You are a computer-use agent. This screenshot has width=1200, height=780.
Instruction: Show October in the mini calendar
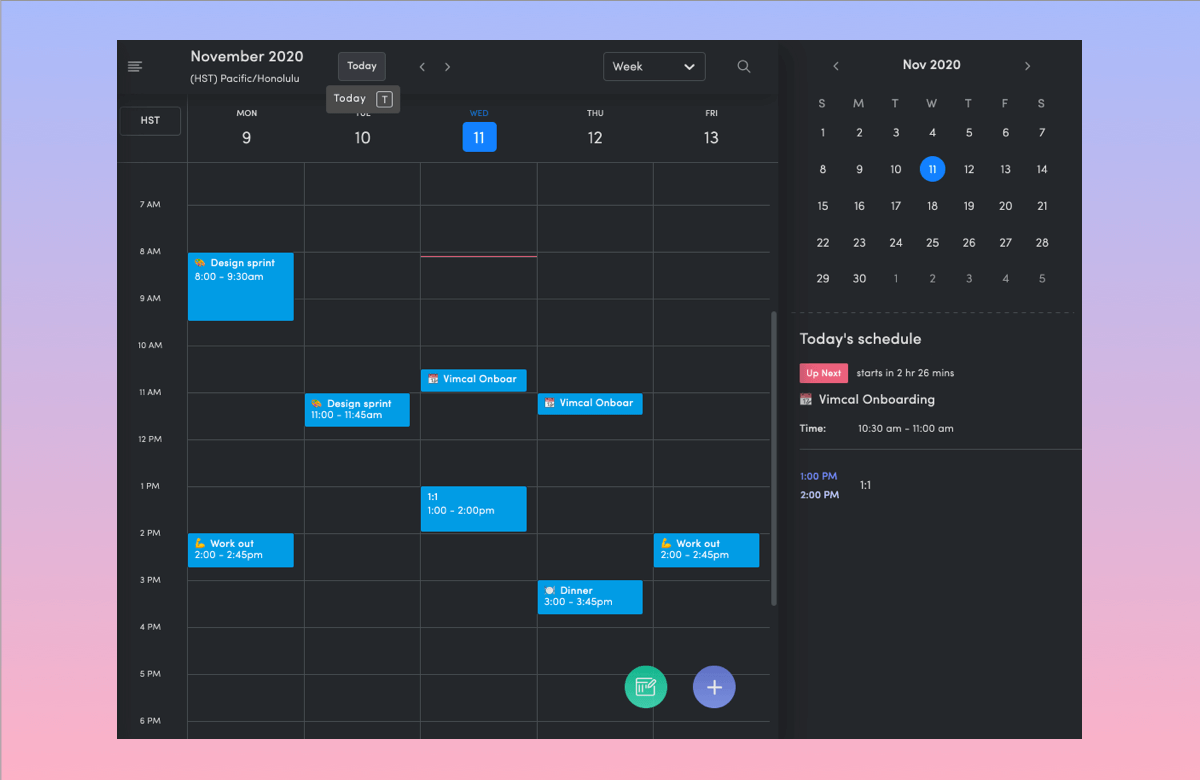coord(836,66)
